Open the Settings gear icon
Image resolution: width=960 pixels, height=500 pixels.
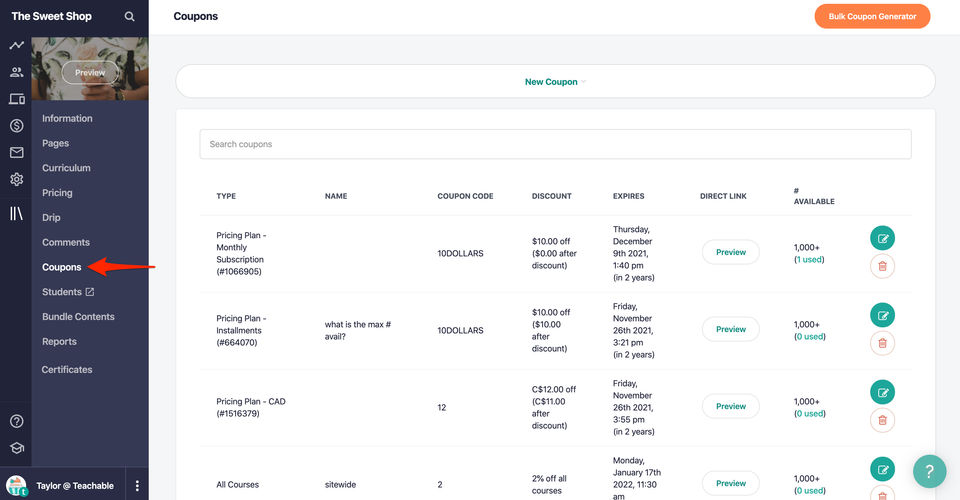pos(16,180)
